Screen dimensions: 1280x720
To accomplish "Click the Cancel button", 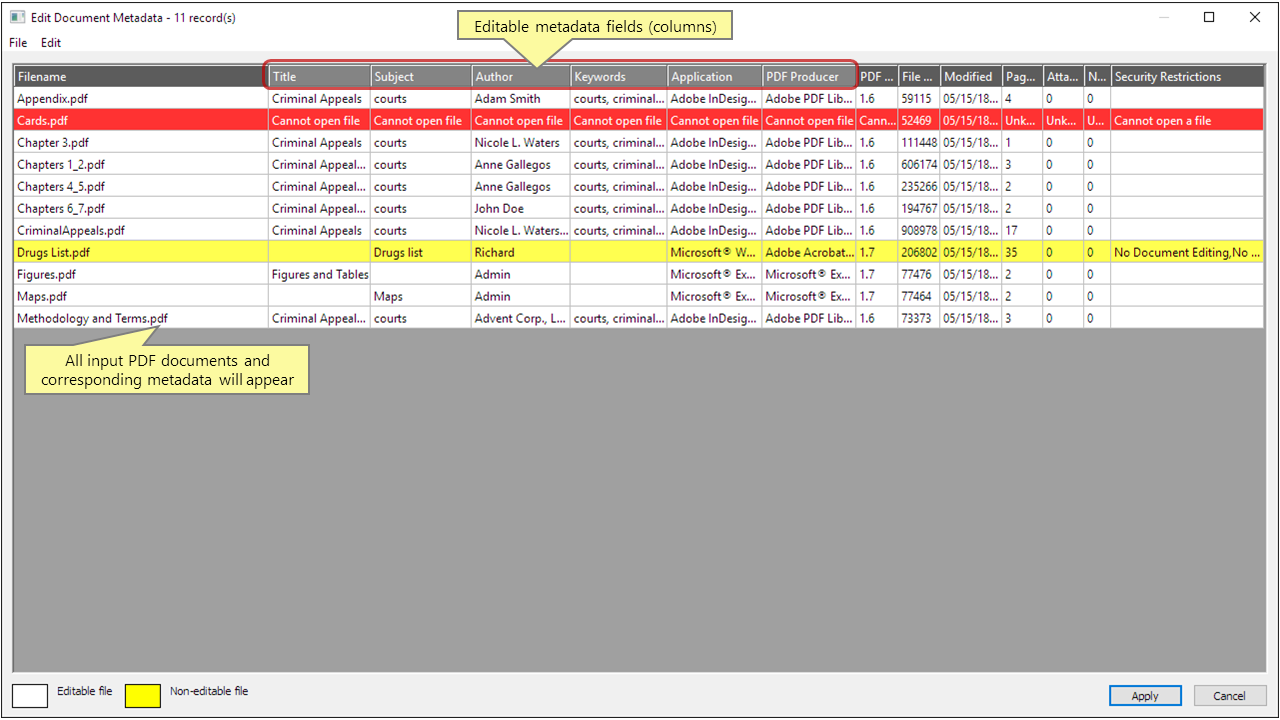I will tap(1230, 695).
